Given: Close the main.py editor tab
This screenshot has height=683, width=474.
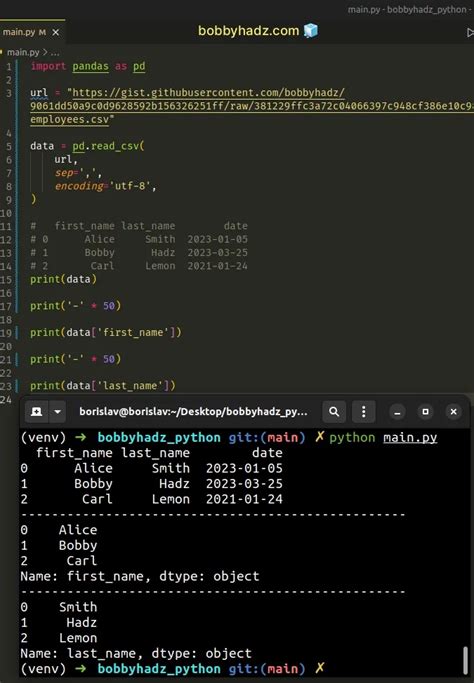Looking at the screenshot, I should [x=56, y=33].
